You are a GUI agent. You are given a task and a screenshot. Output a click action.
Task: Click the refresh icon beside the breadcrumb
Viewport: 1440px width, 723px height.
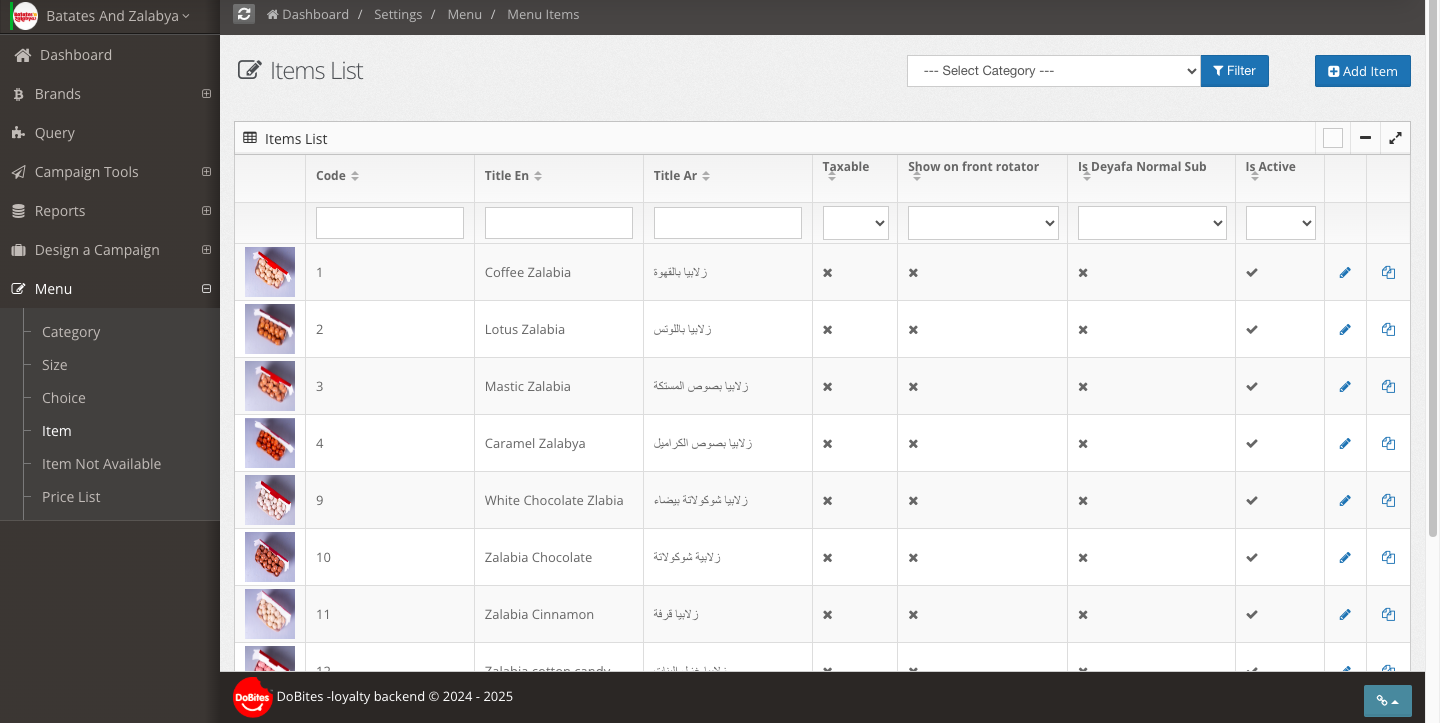(244, 14)
